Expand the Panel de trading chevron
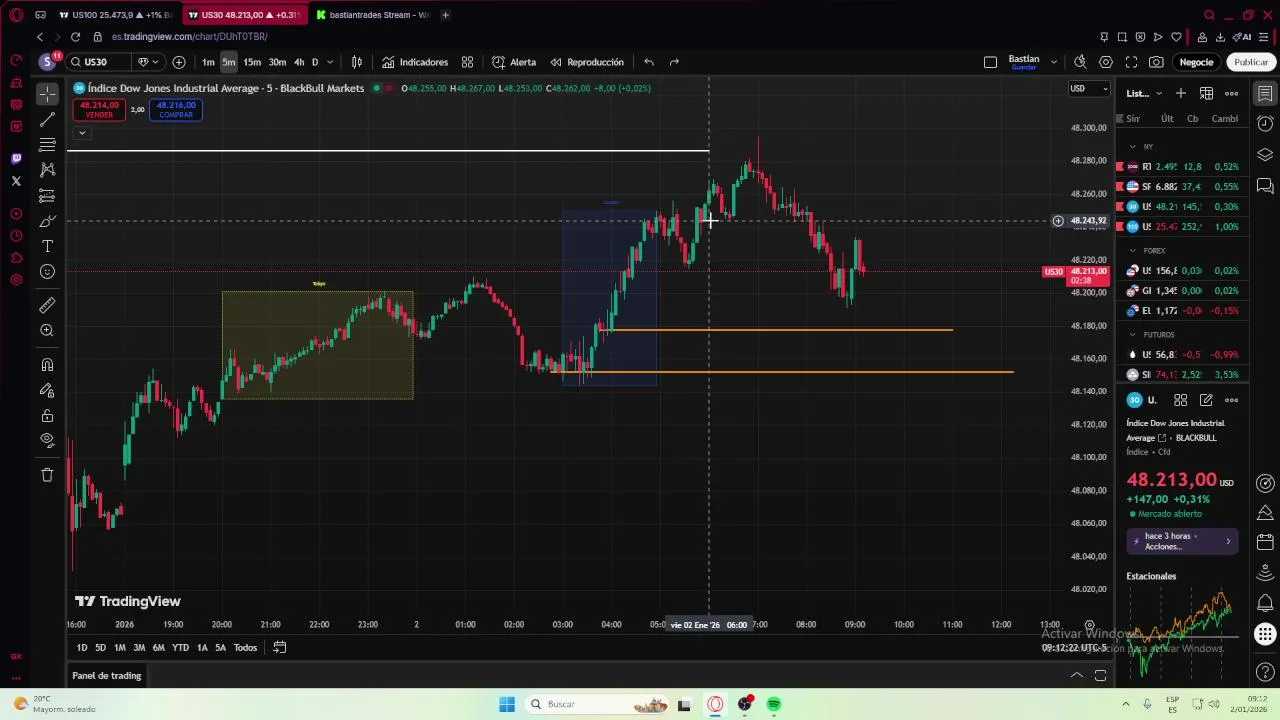Screen dimensions: 1280x720 [x=1077, y=676]
